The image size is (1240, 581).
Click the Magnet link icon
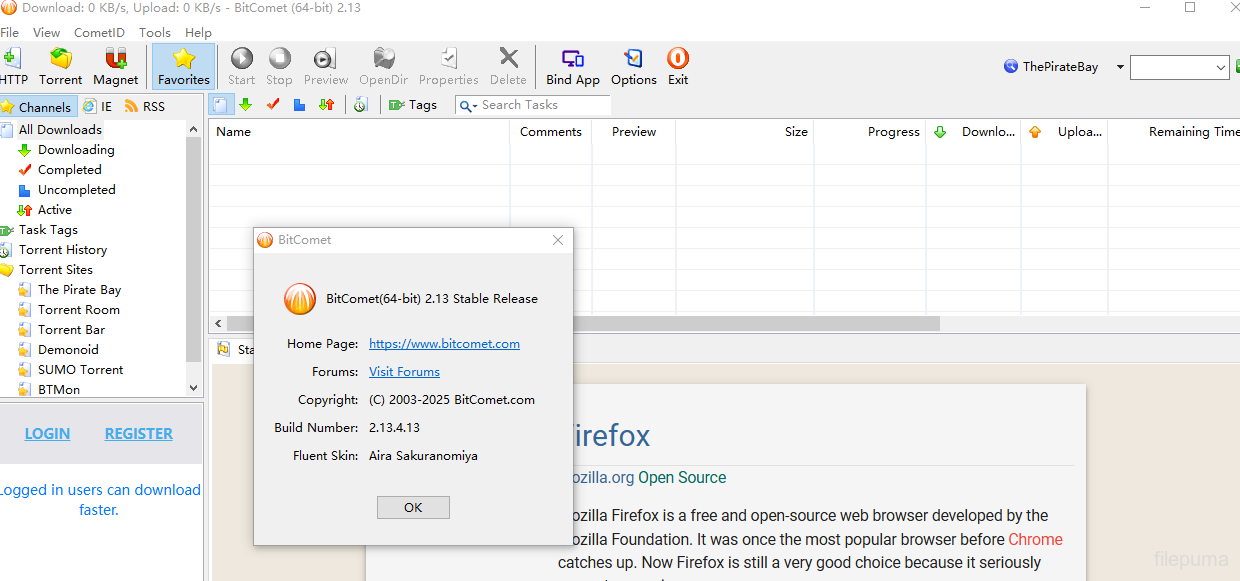[116, 66]
